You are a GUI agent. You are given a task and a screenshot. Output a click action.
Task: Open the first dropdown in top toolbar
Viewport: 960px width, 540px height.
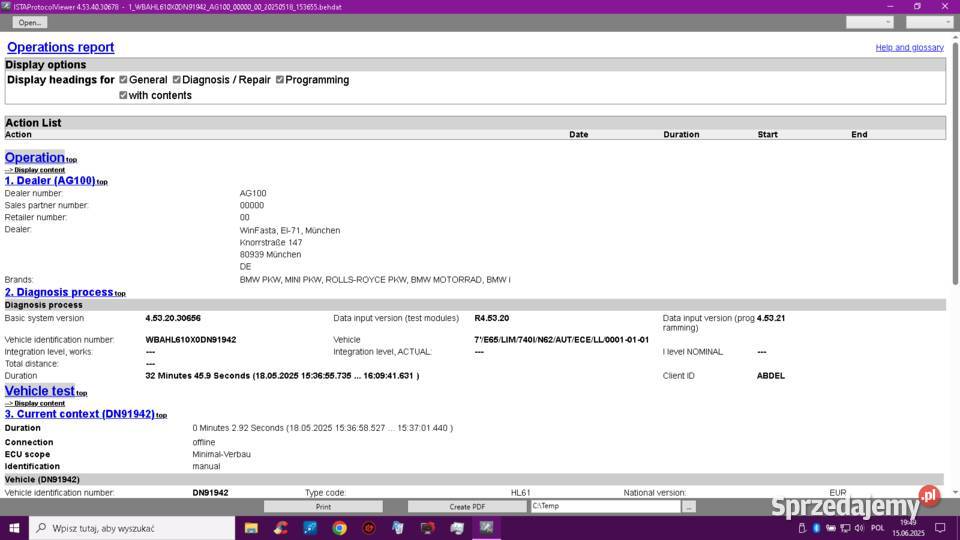869,22
